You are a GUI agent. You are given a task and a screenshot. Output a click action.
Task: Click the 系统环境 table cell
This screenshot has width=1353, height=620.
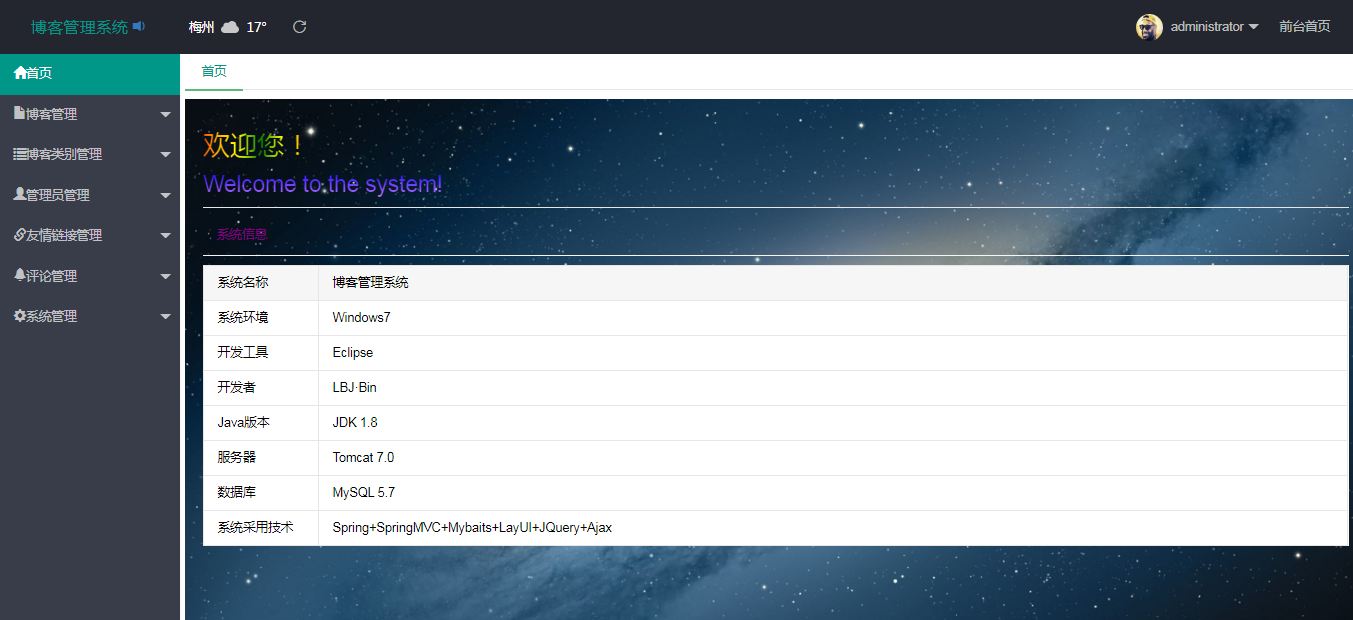coord(260,318)
